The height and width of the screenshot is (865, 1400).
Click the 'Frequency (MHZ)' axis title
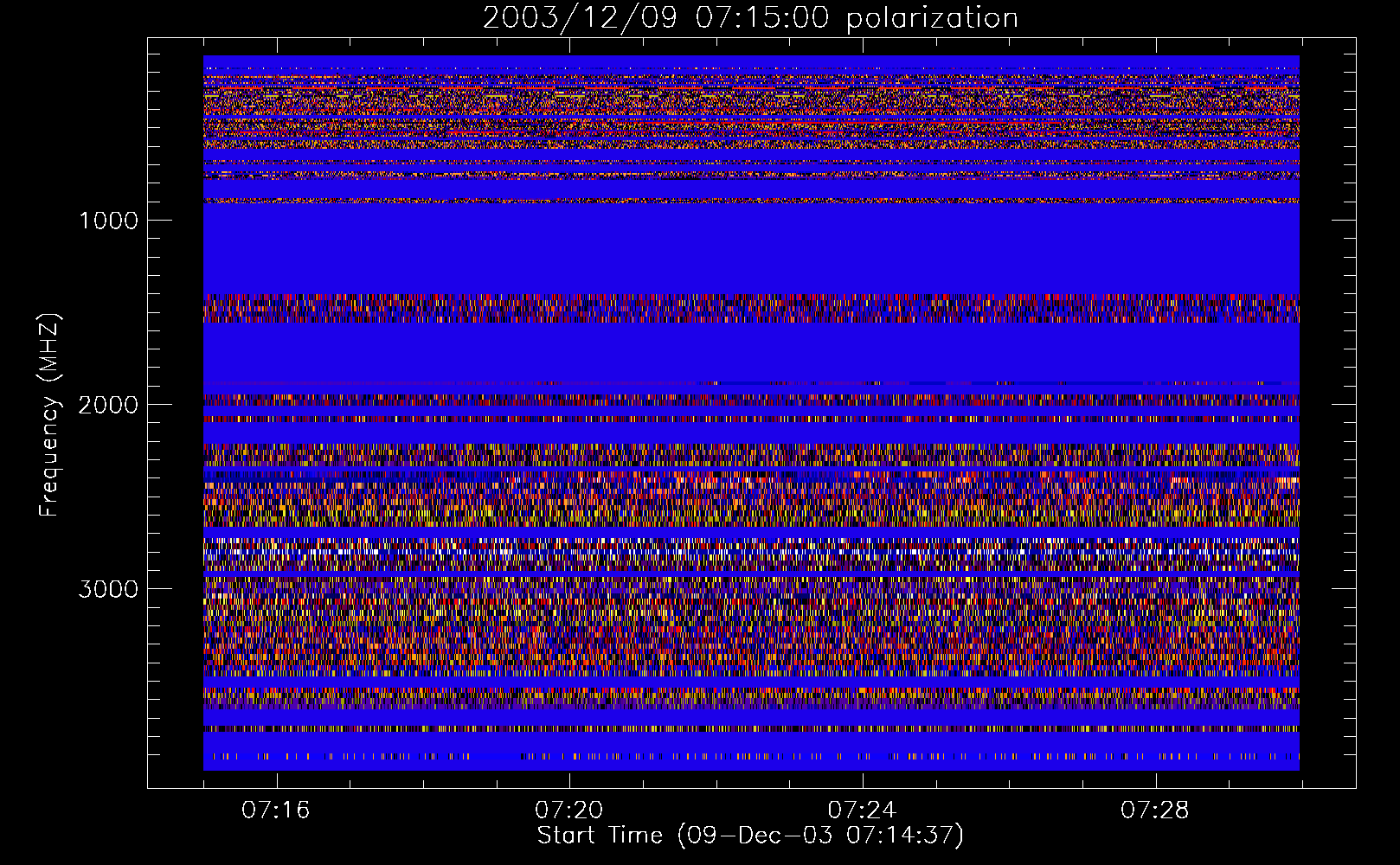pos(49,415)
